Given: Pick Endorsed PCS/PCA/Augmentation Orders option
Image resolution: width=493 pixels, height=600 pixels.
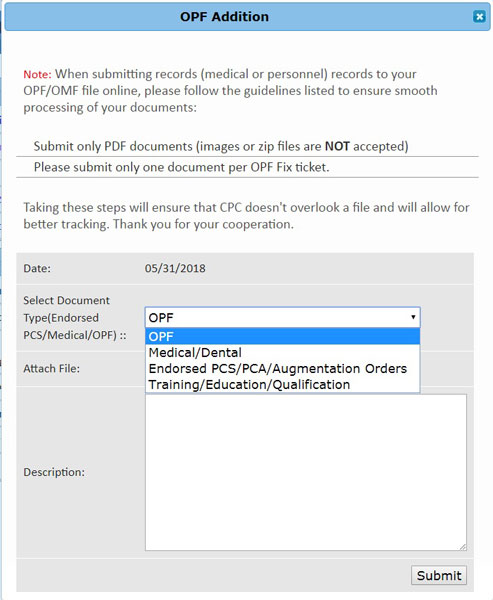Looking at the screenshot, I should click(x=282, y=368).
